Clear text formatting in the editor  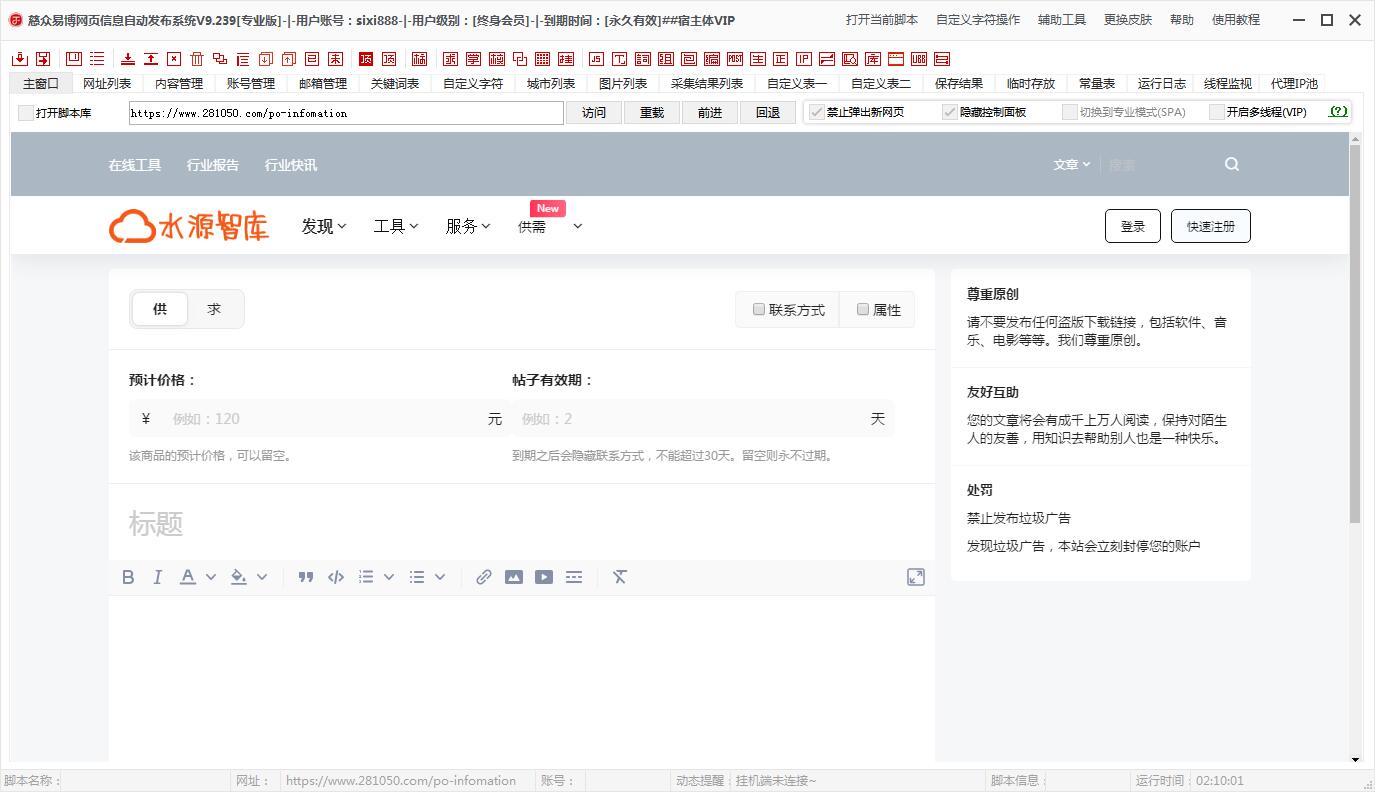tap(620, 577)
